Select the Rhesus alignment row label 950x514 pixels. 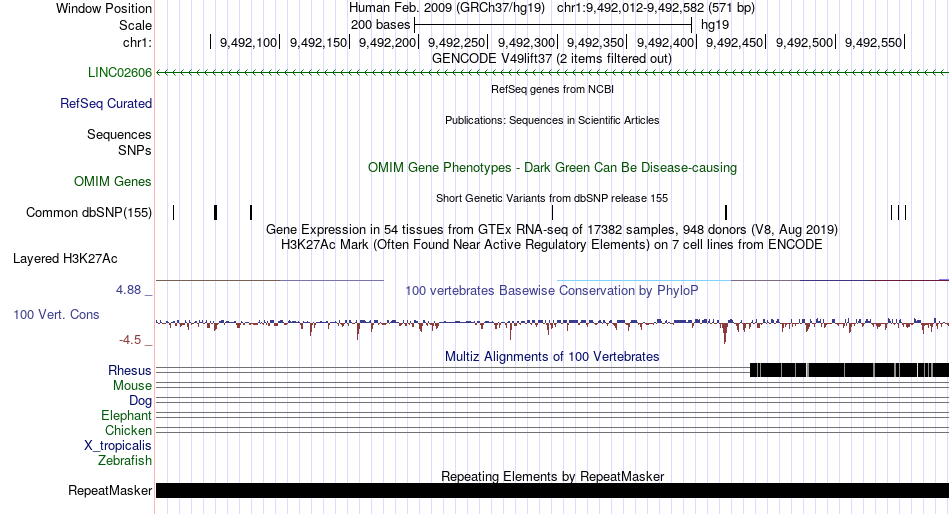pyautogui.click(x=130, y=370)
